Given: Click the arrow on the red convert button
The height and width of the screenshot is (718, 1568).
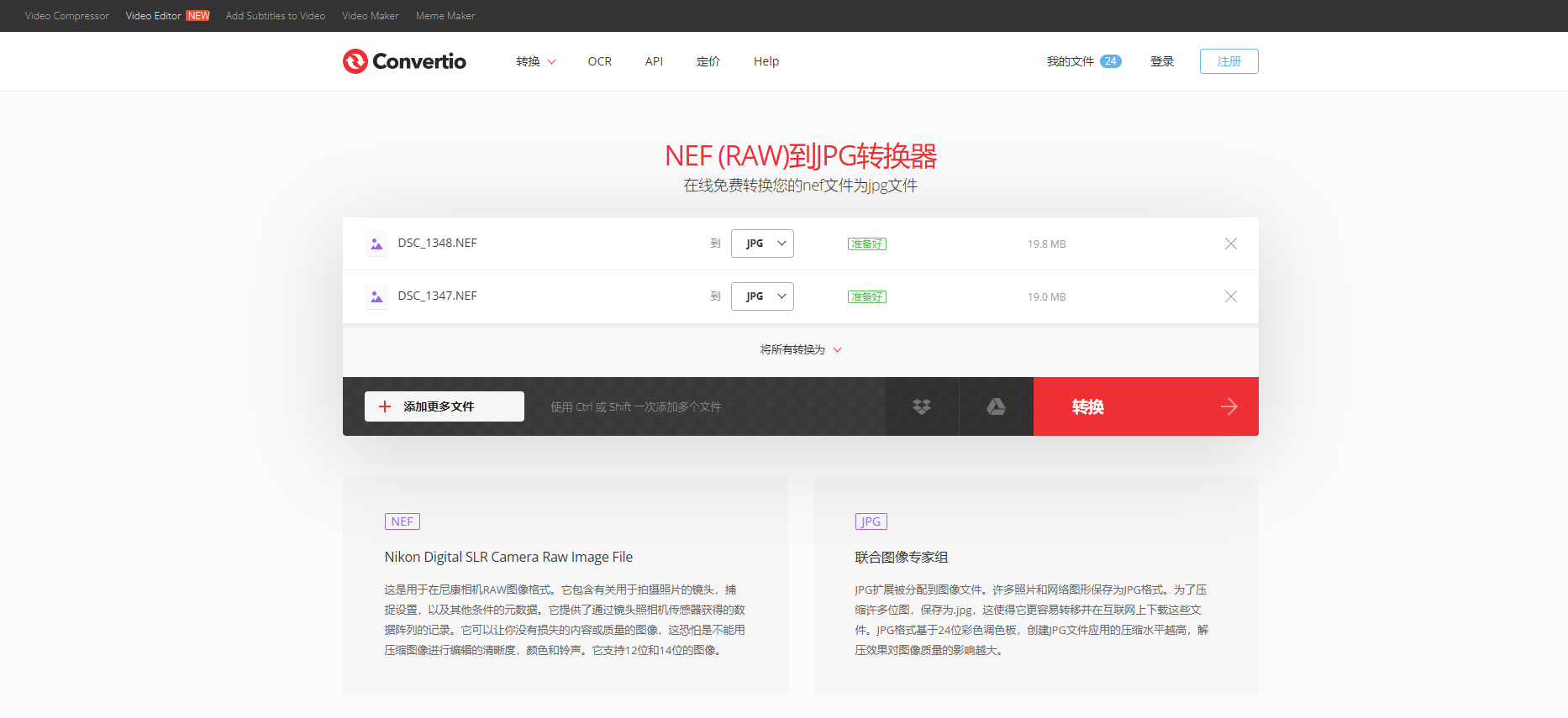Looking at the screenshot, I should coord(1229,406).
